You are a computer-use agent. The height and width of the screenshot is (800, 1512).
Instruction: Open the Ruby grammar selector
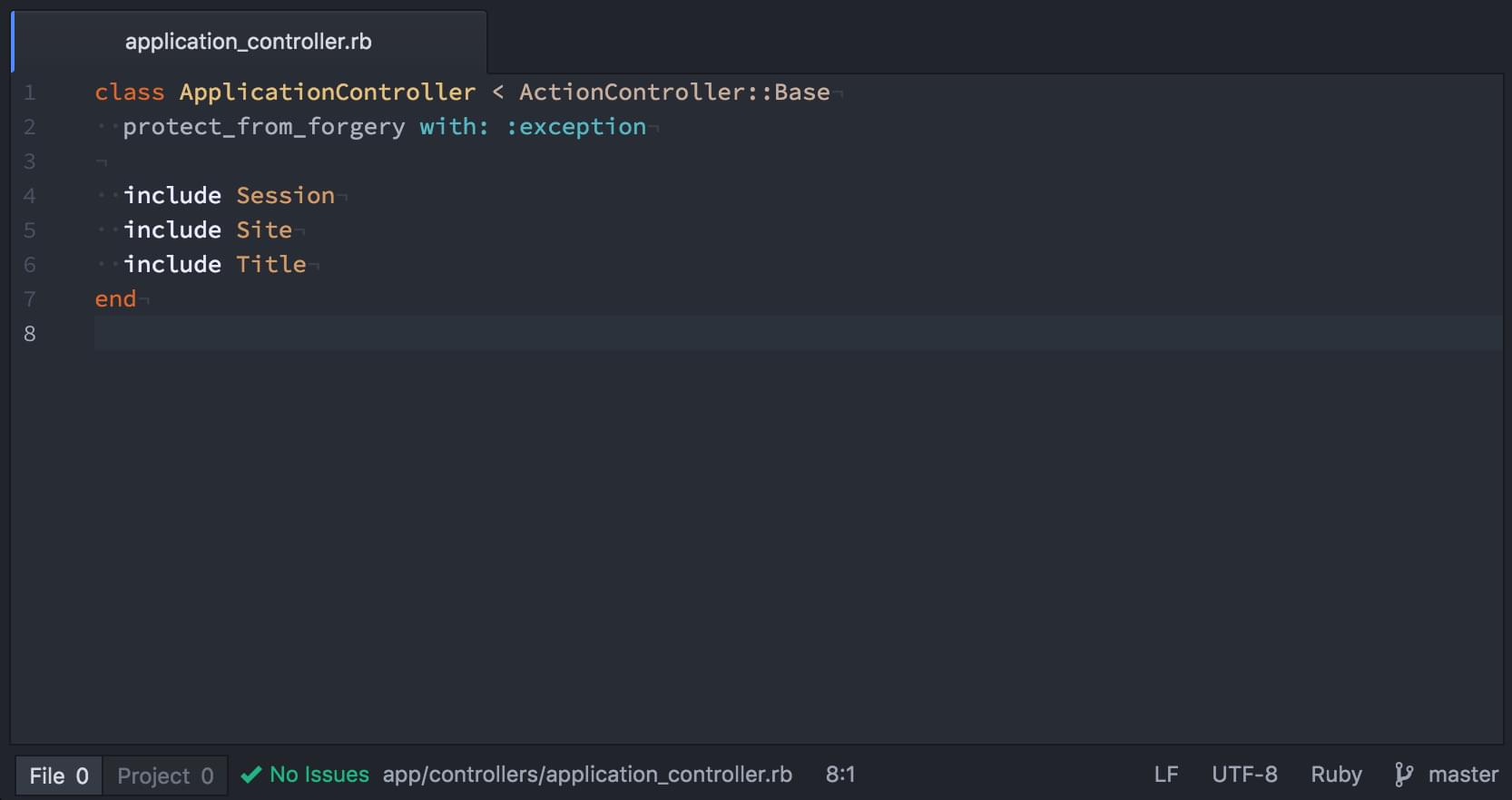(x=1335, y=775)
